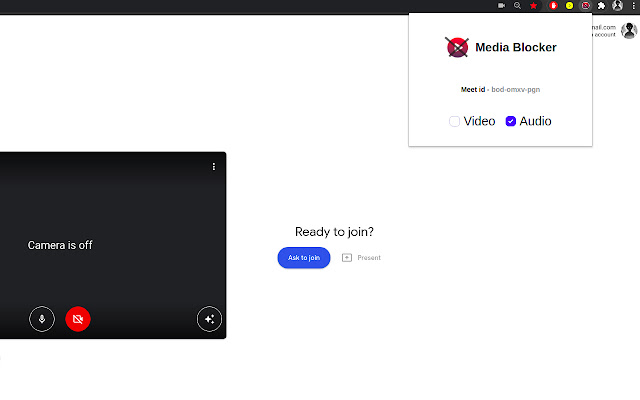Click the Camera is off message
This screenshot has width=640, height=400.
(x=60, y=245)
